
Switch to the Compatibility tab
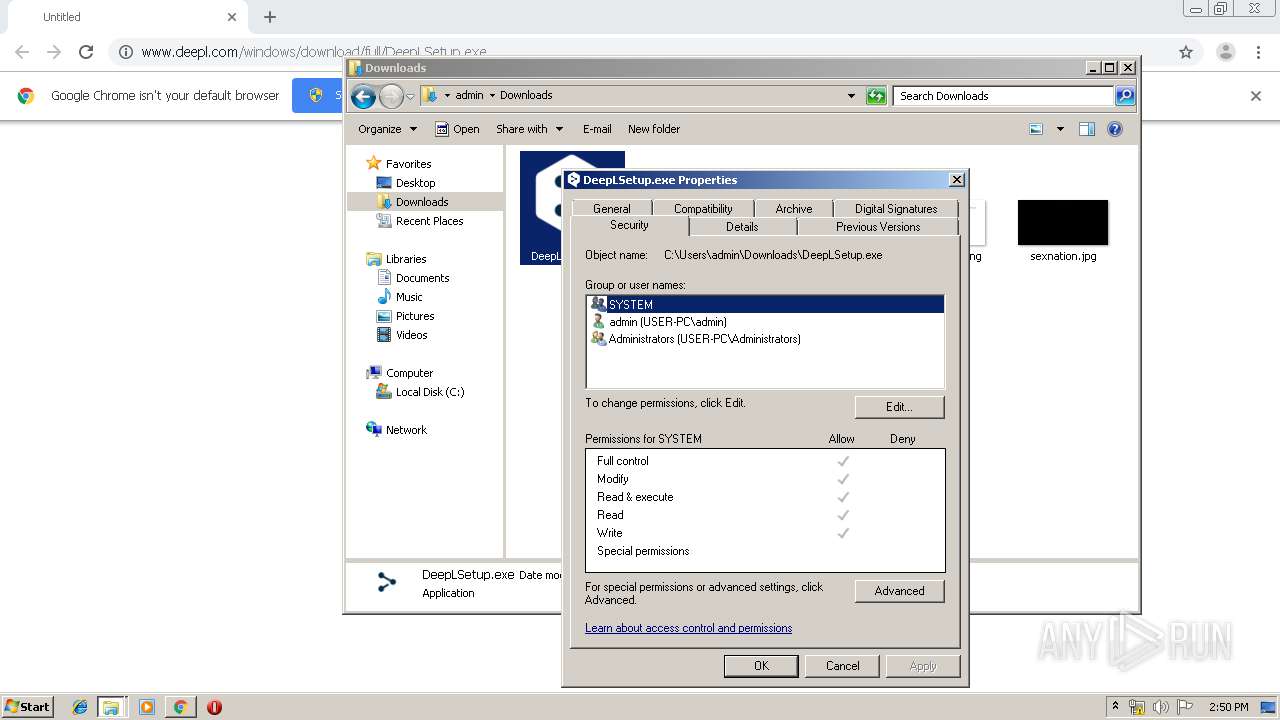point(703,209)
